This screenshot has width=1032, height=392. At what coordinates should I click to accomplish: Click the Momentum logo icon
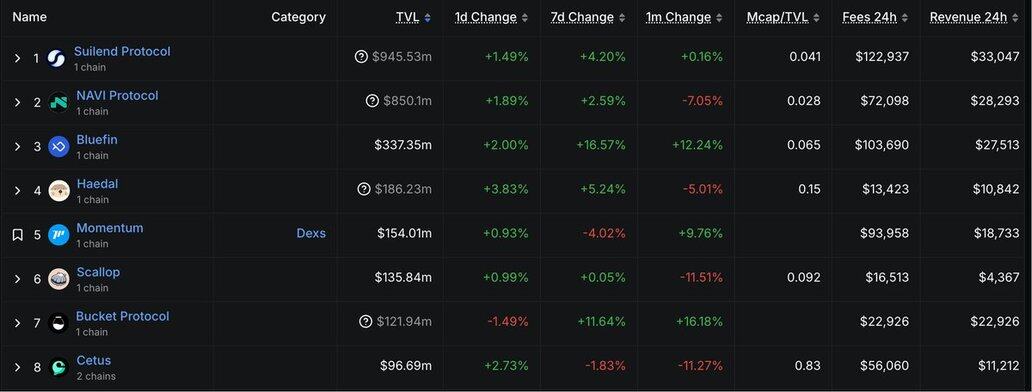click(x=59, y=235)
